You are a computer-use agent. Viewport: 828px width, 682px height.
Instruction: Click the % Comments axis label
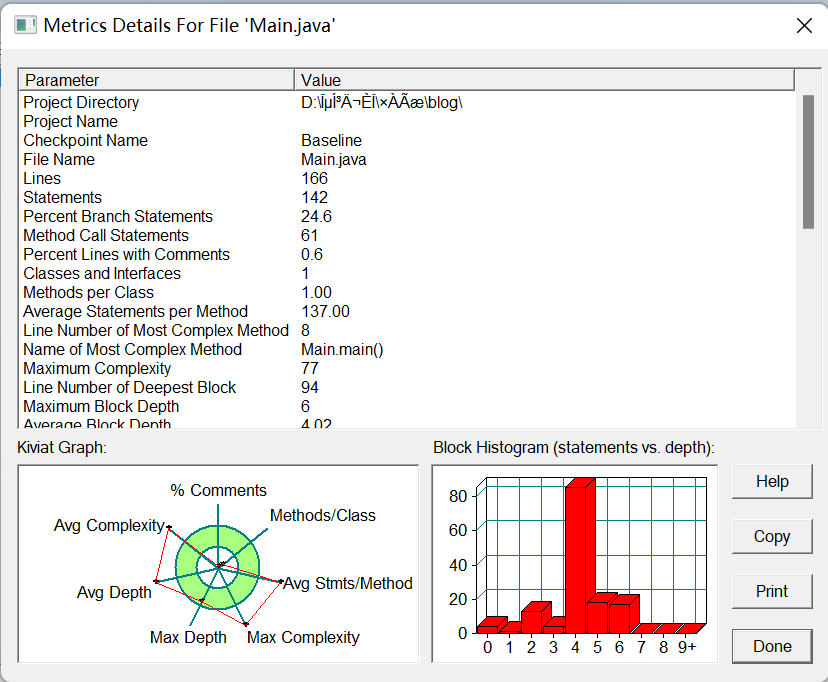click(x=218, y=490)
